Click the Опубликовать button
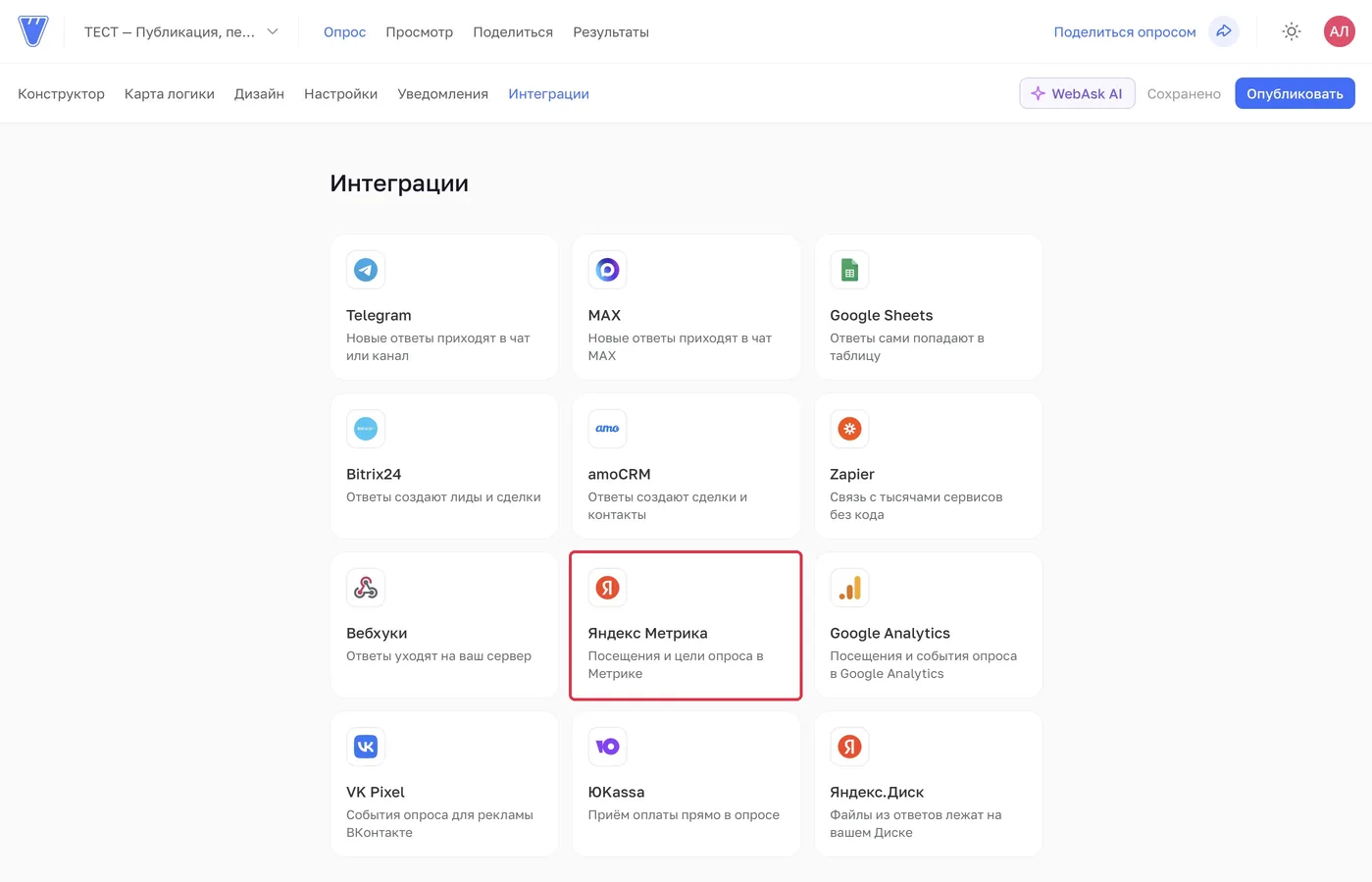Screen dimensions: 1372x882 coord(1295,93)
